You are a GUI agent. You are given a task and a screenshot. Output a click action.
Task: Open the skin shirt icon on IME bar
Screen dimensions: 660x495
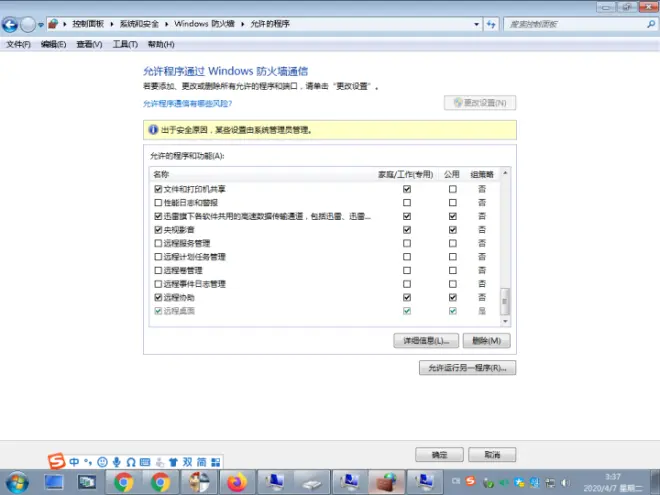[173, 462]
